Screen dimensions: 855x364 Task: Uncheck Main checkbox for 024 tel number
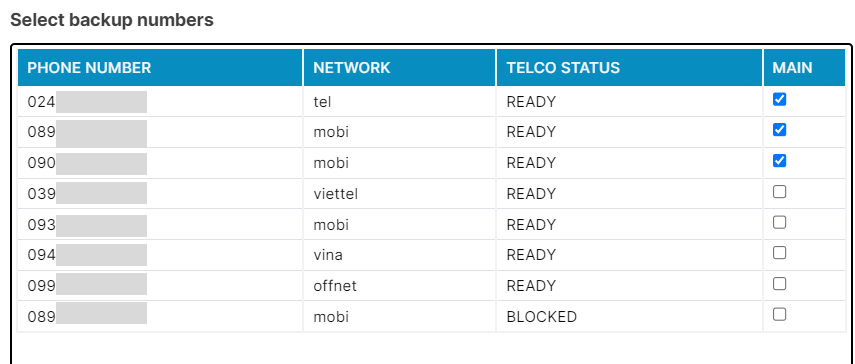(x=779, y=99)
